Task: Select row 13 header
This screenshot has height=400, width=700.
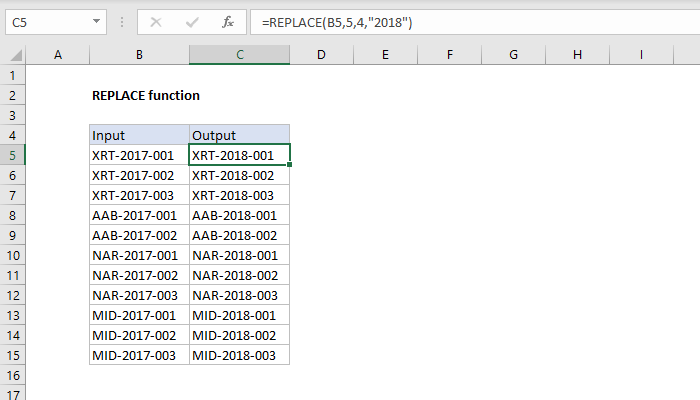Action: coord(12,316)
